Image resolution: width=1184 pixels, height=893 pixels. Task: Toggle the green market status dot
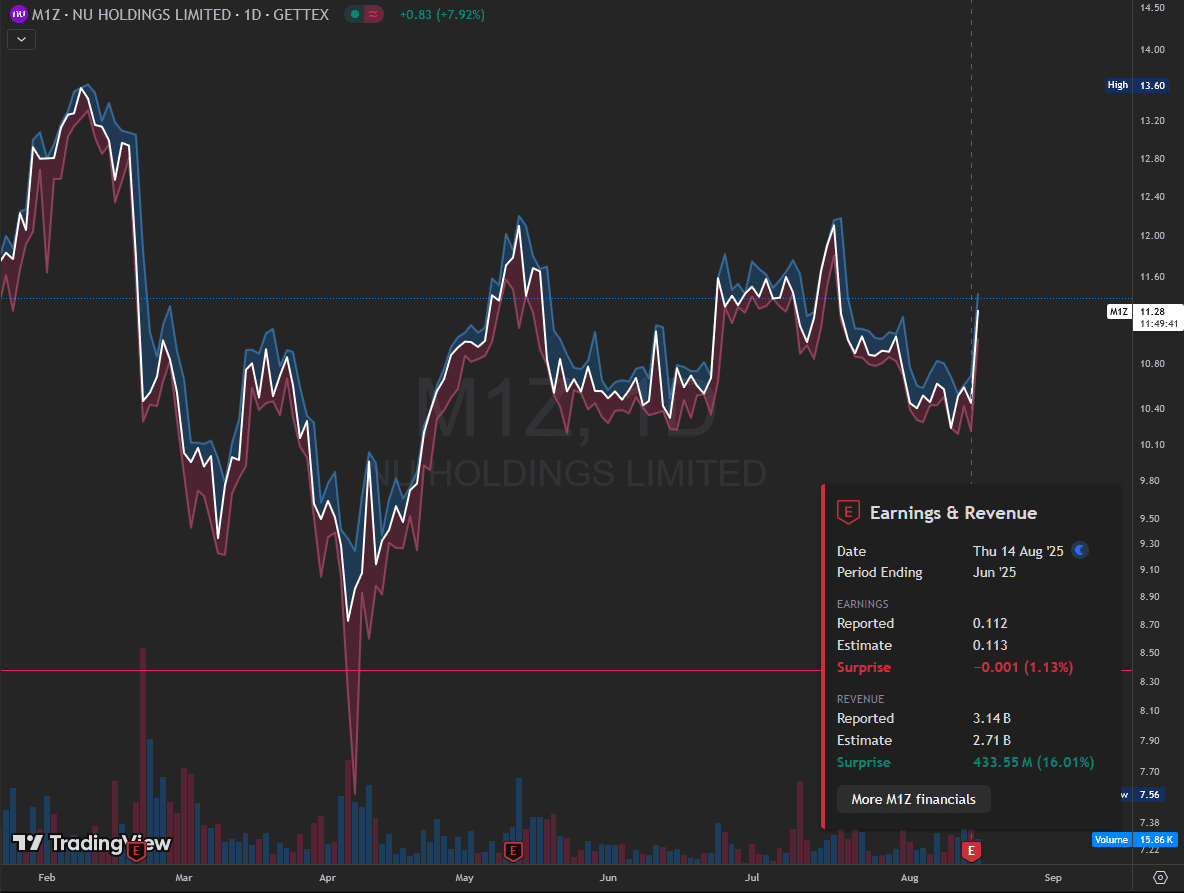(355, 15)
